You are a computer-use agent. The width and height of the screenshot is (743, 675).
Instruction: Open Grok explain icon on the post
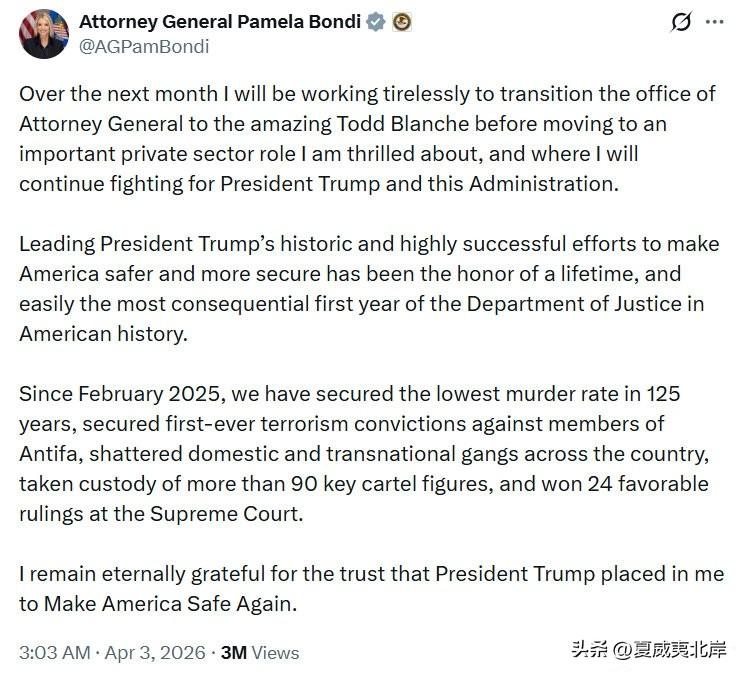681,21
